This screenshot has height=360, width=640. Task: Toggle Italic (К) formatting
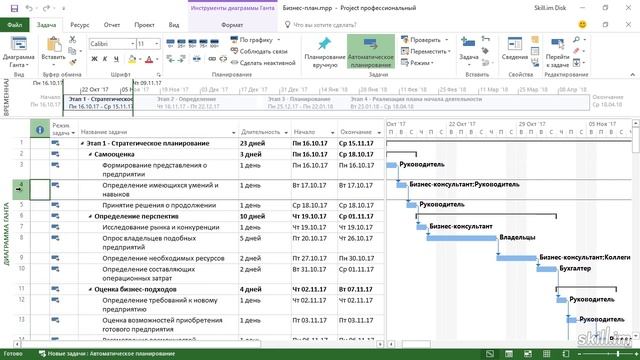105,59
